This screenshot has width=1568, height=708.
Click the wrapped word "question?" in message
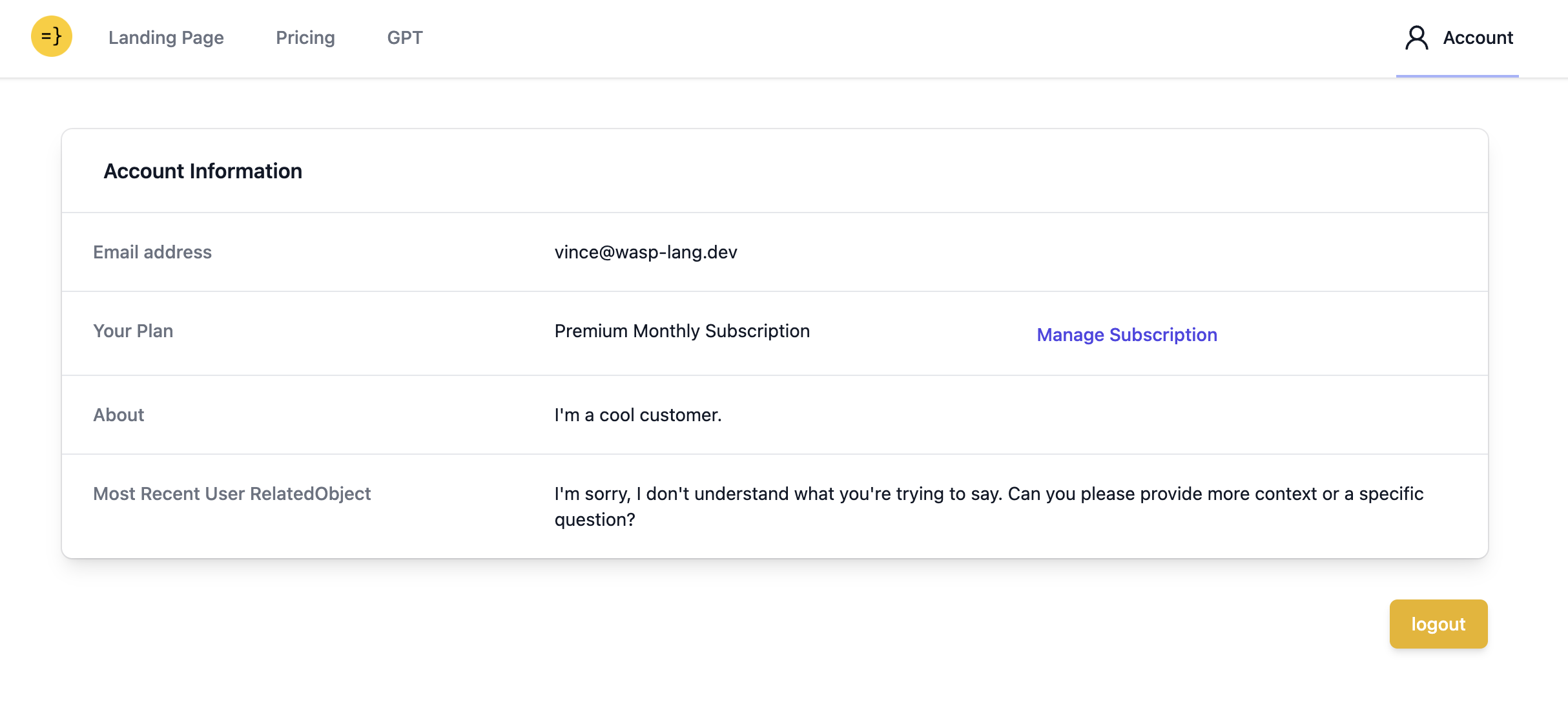595,519
